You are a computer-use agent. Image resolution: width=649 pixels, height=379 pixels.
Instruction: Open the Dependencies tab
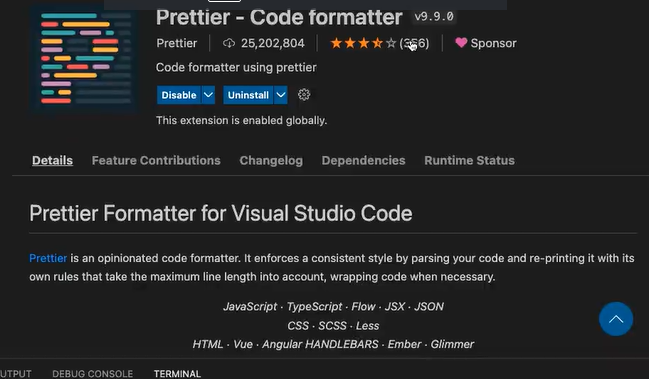[363, 161]
